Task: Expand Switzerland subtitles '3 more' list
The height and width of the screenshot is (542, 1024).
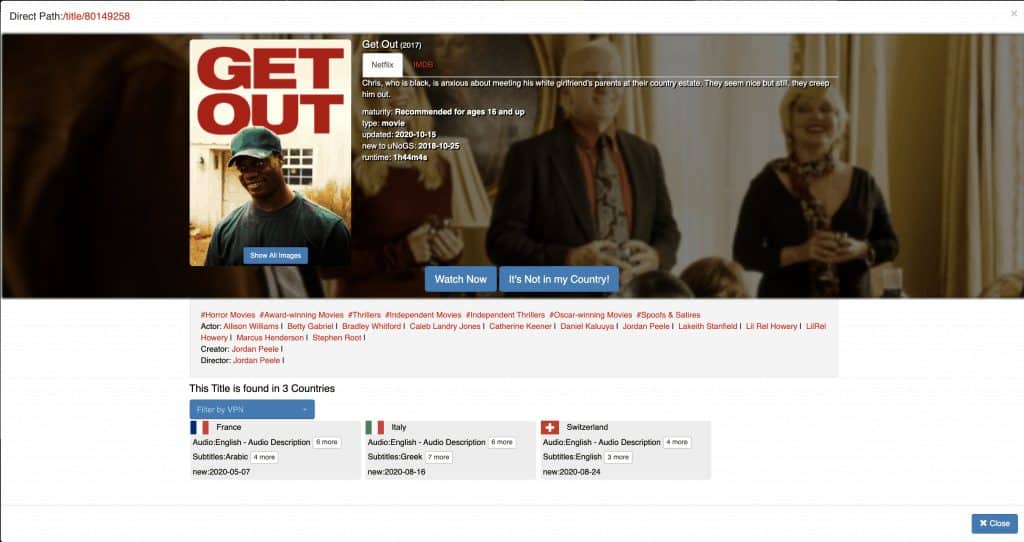Action: (x=618, y=457)
